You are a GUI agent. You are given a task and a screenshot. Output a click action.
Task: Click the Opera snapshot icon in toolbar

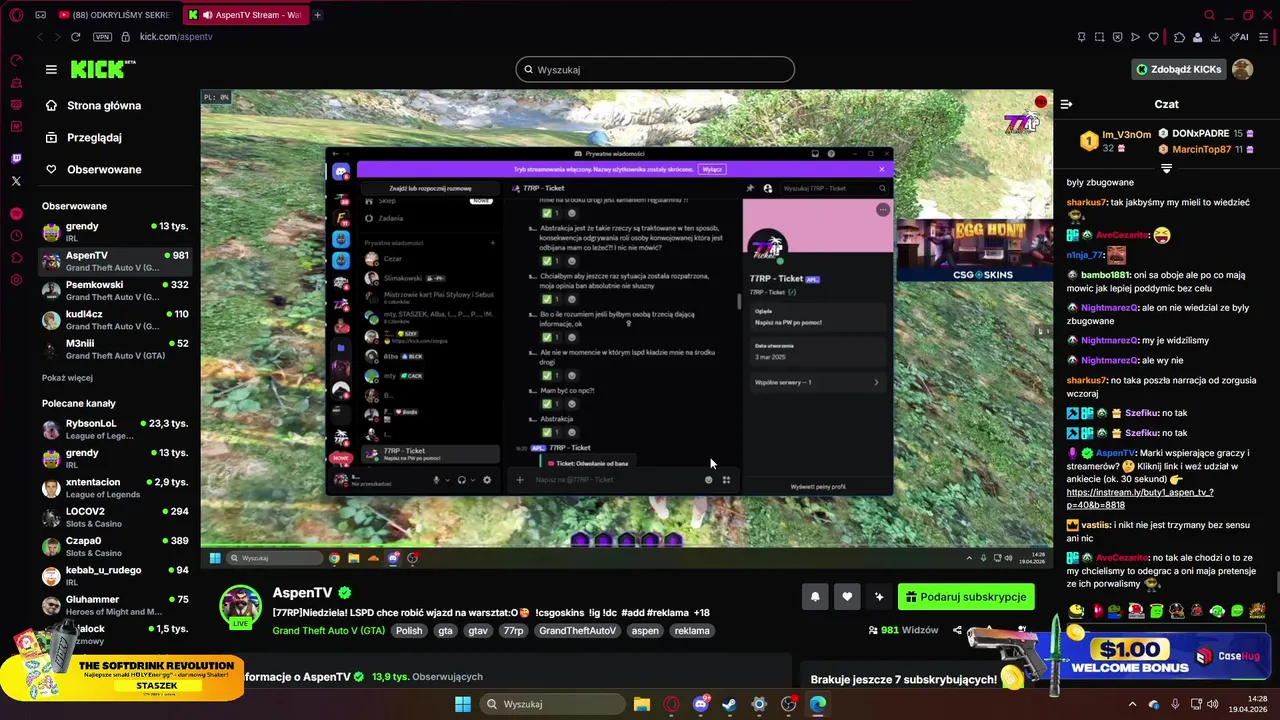pos(1099,37)
